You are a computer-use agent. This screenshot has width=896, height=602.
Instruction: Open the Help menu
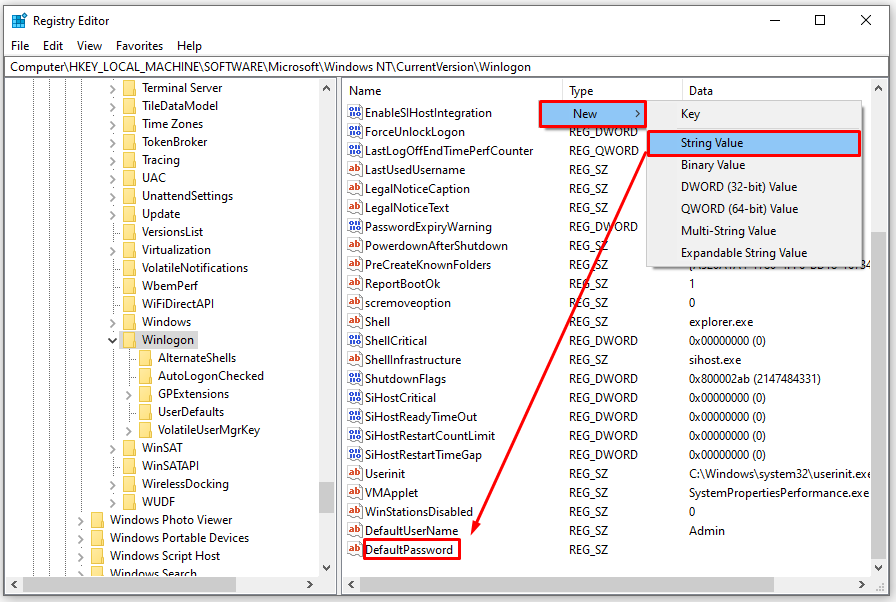[x=189, y=46]
